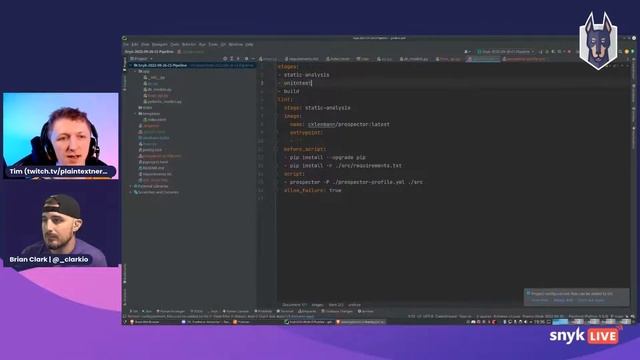
Task: Click the project panel gear settings icon
Action: tap(246, 59)
